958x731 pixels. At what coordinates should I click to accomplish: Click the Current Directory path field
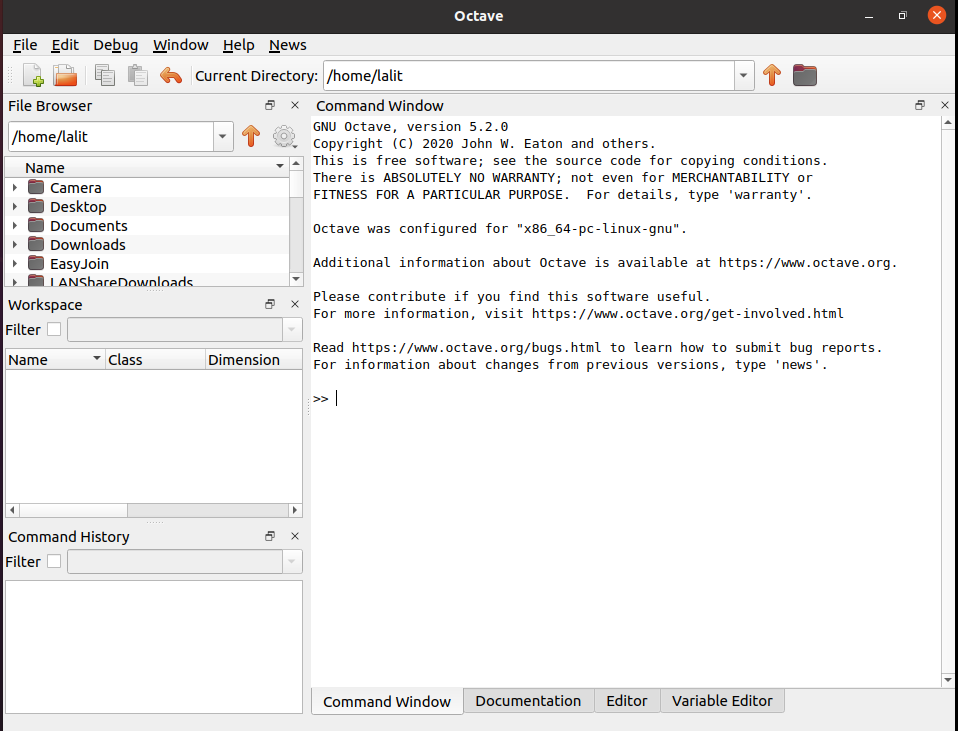tap(529, 76)
